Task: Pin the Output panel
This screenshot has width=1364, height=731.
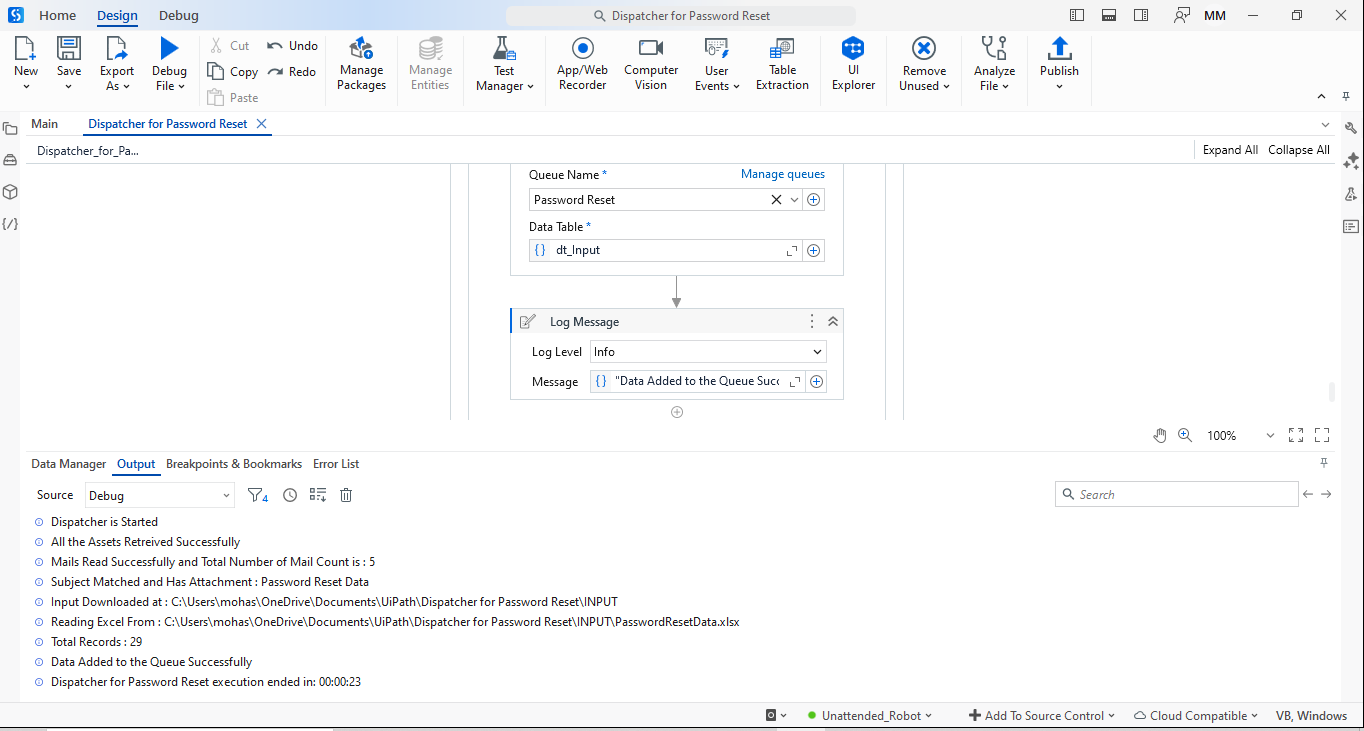Action: pyautogui.click(x=1324, y=463)
